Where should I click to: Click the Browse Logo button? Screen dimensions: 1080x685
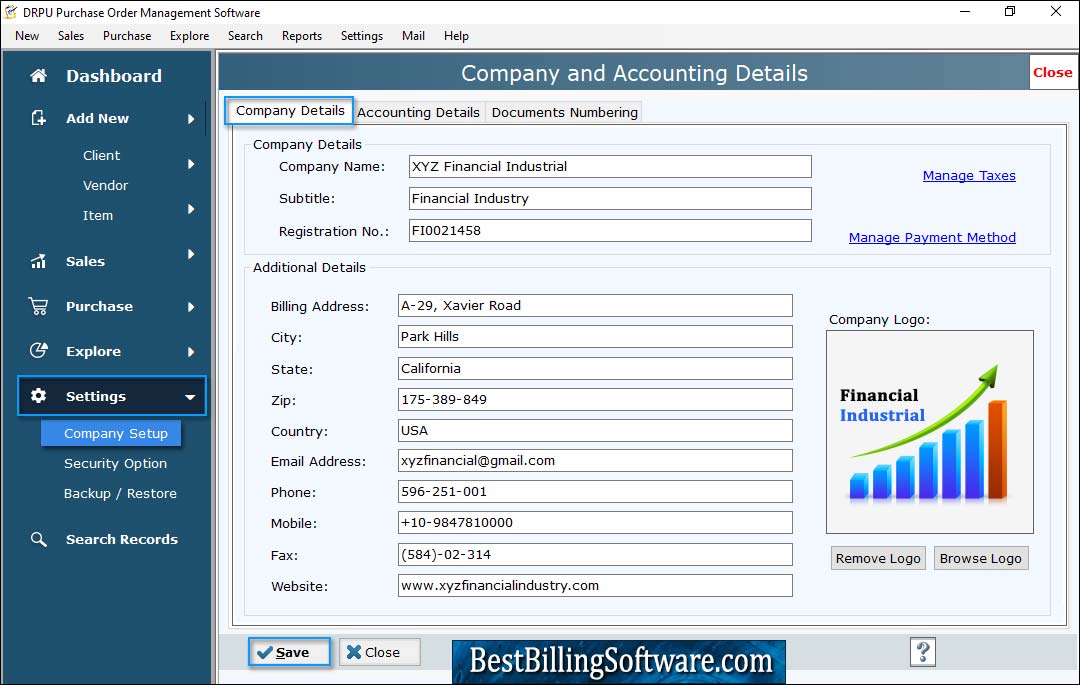(980, 558)
